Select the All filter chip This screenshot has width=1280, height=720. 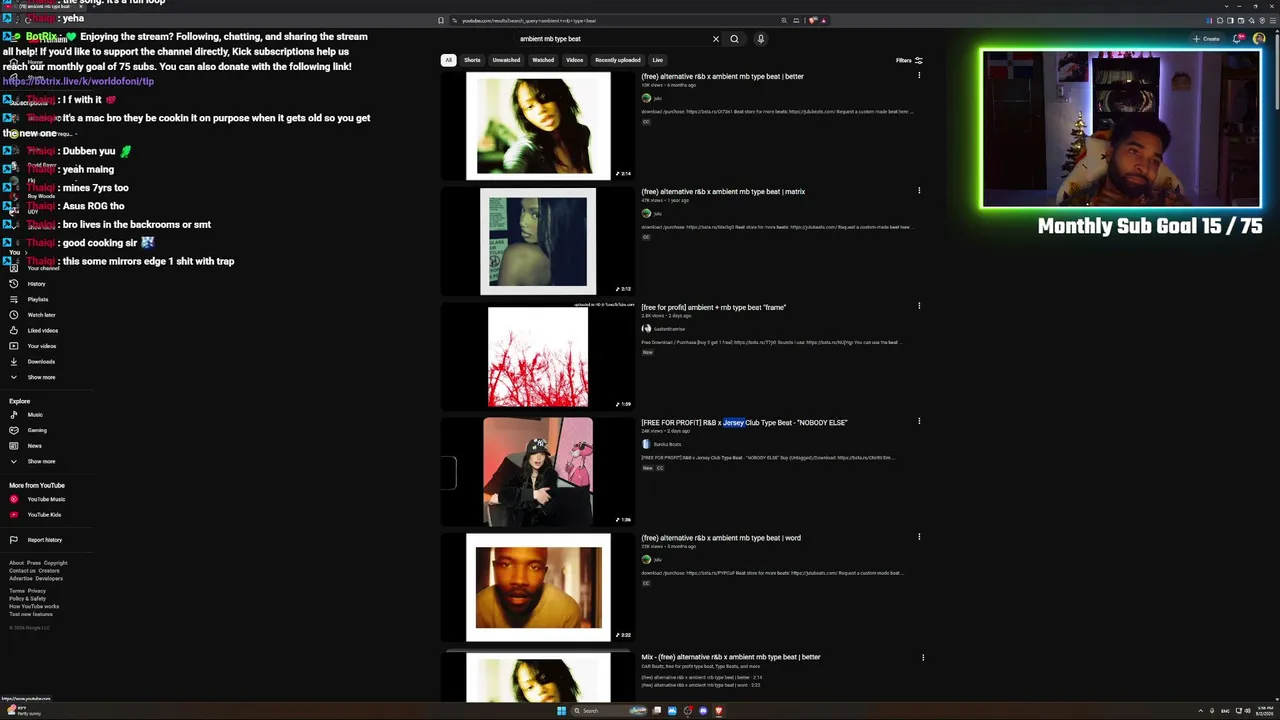448,60
